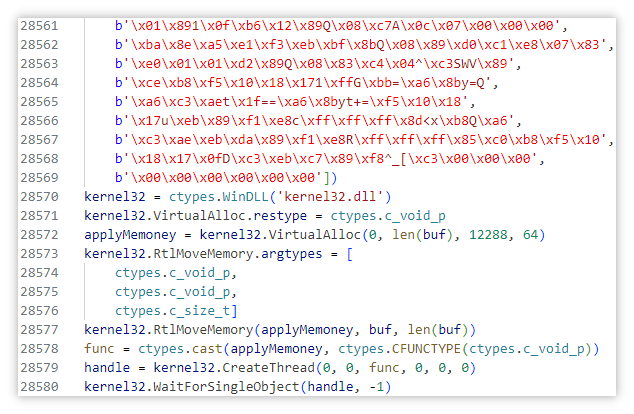Select line number 28566
Viewport: 634px width, 414px height.
click(40, 121)
